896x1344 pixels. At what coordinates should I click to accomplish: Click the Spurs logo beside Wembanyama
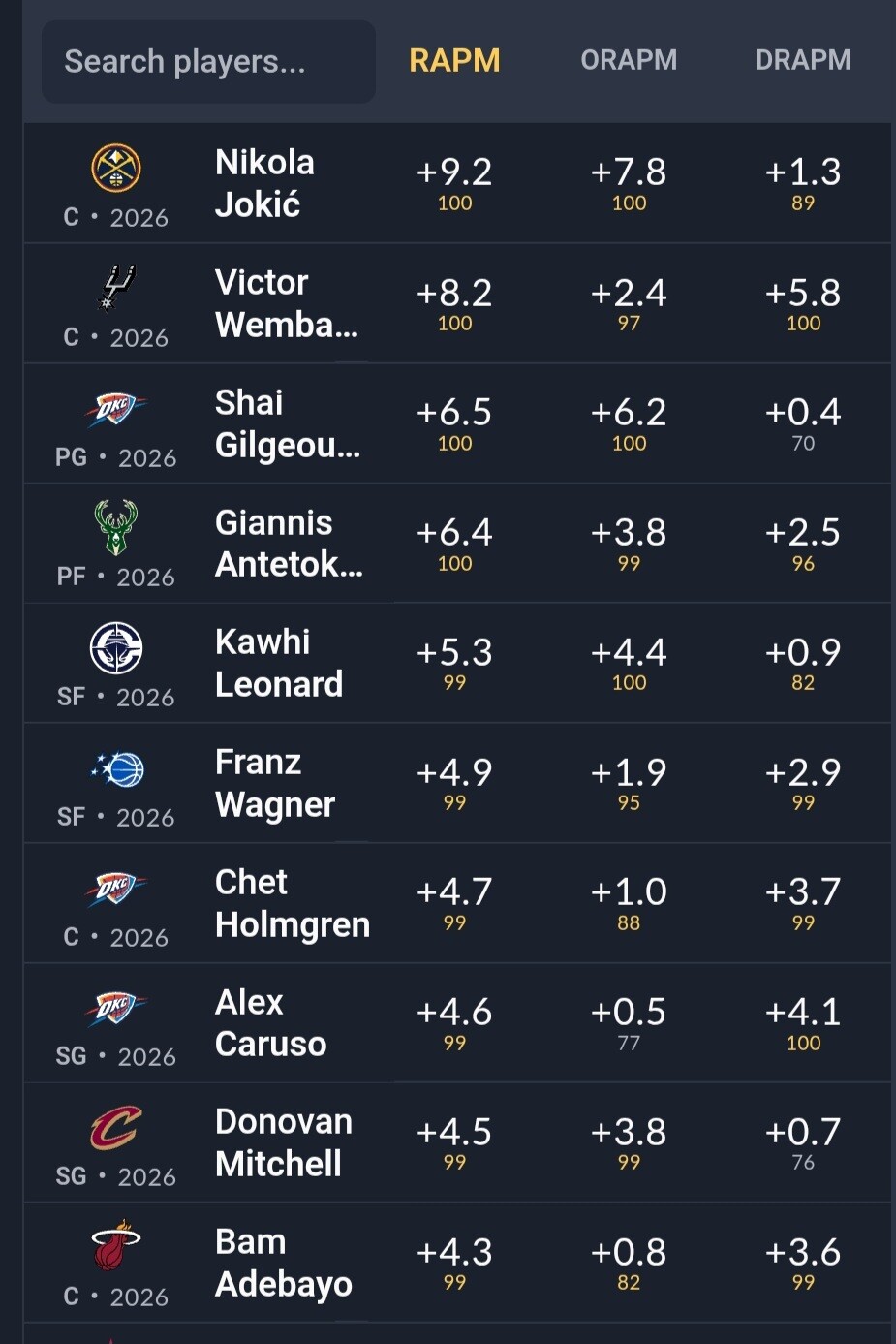point(118,288)
